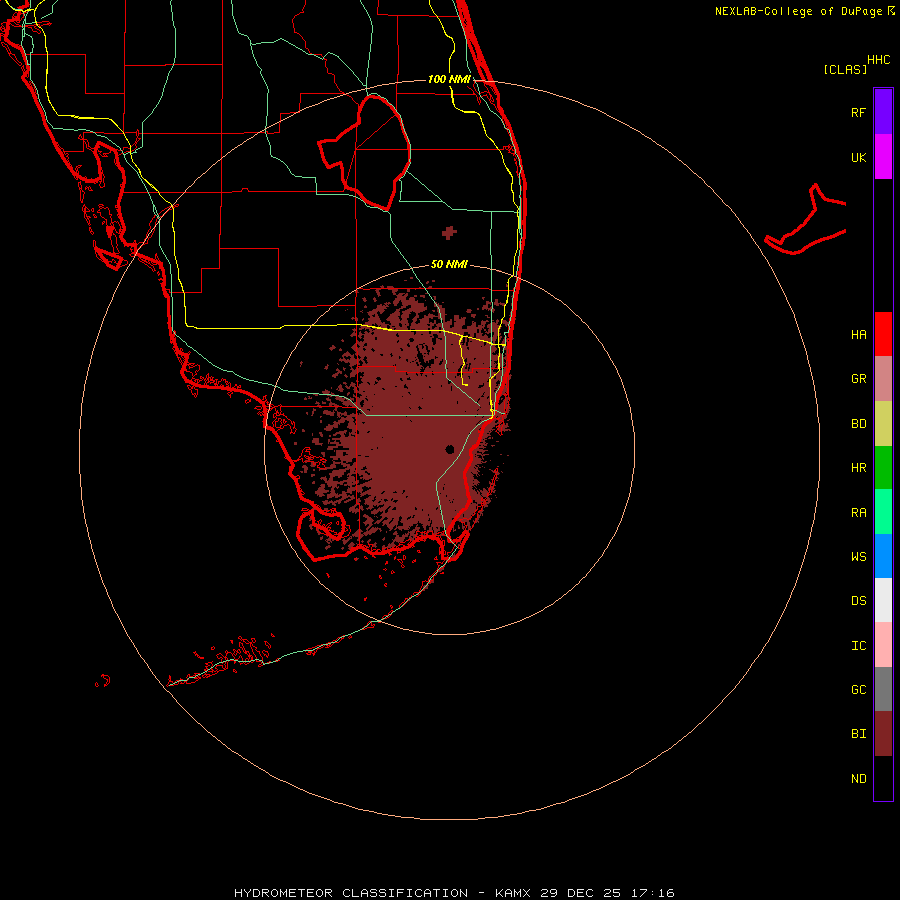
Task: Click the BI brown legend swatch
Action: click(x=883, y=734)
